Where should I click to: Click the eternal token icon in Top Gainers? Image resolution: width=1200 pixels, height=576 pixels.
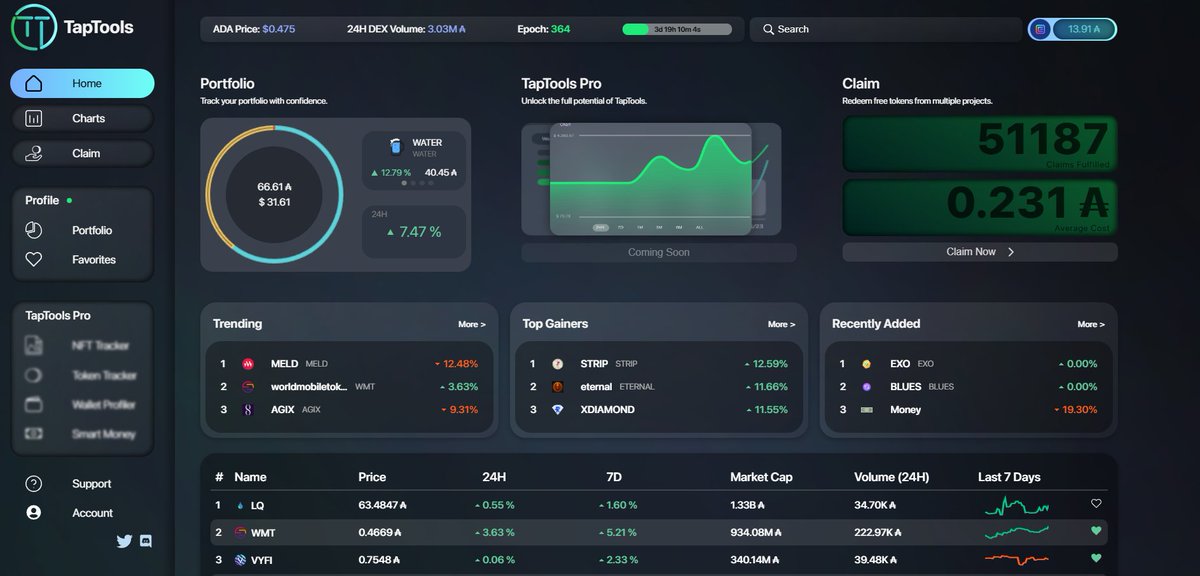[x=558, y=387]
